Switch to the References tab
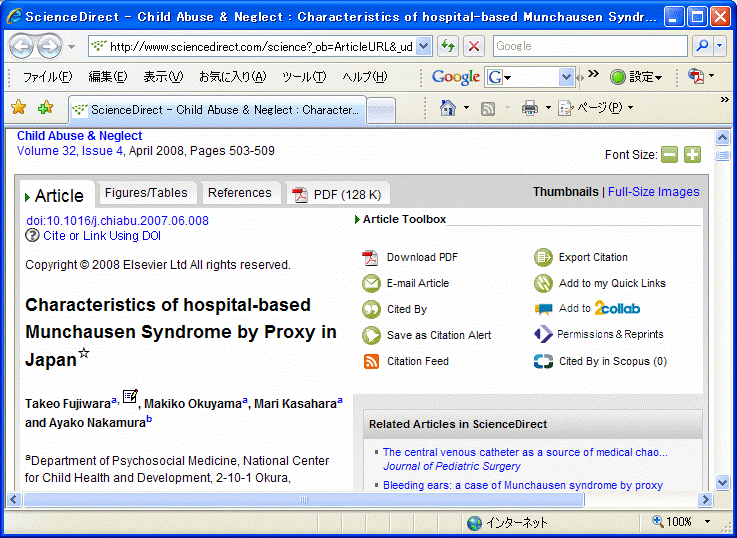Viewport: 737px width, 538px height. (240, 193)
